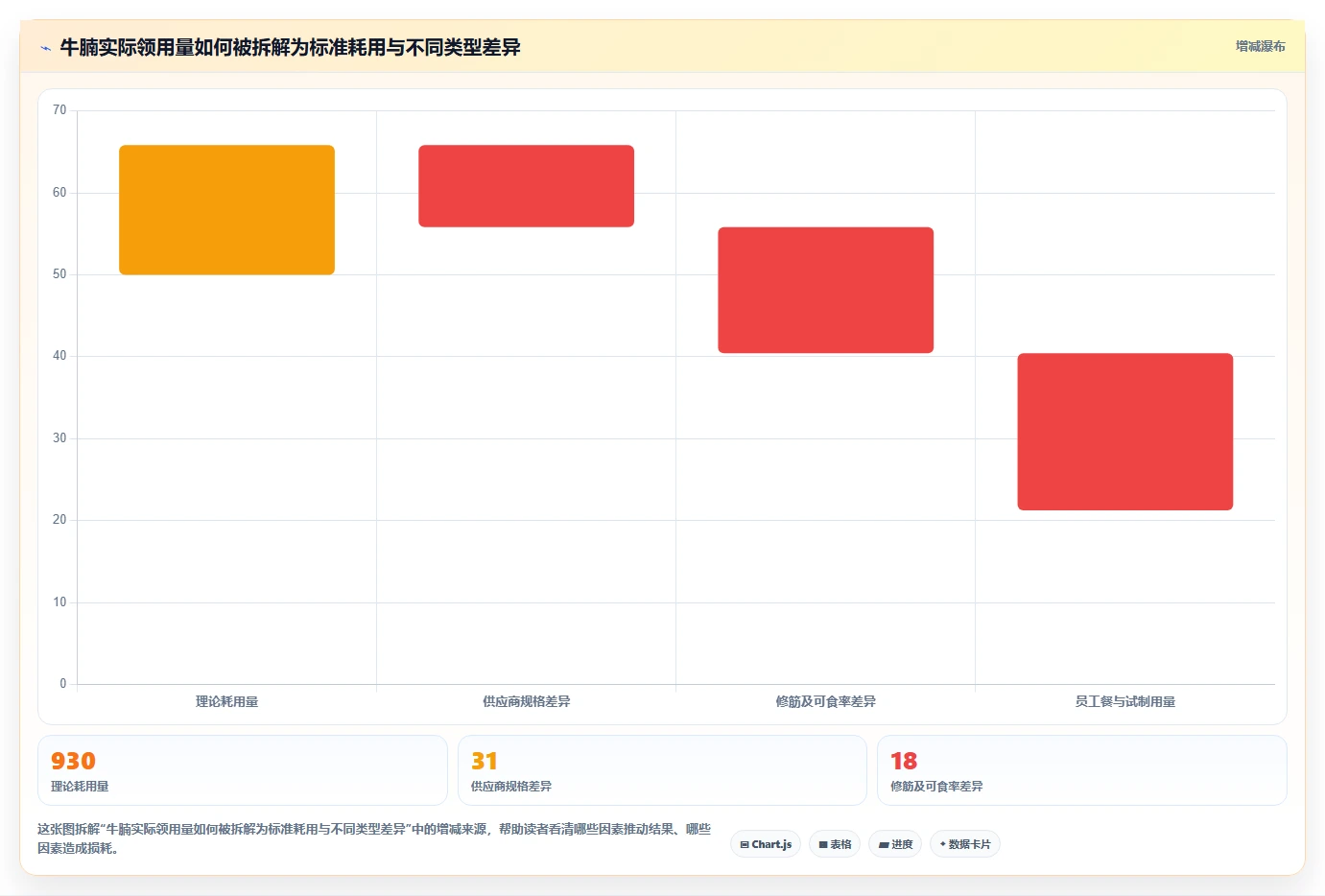Screen dimensions: 1325x896
Task: Click the y-axis value 70
Action: (59, 110)
